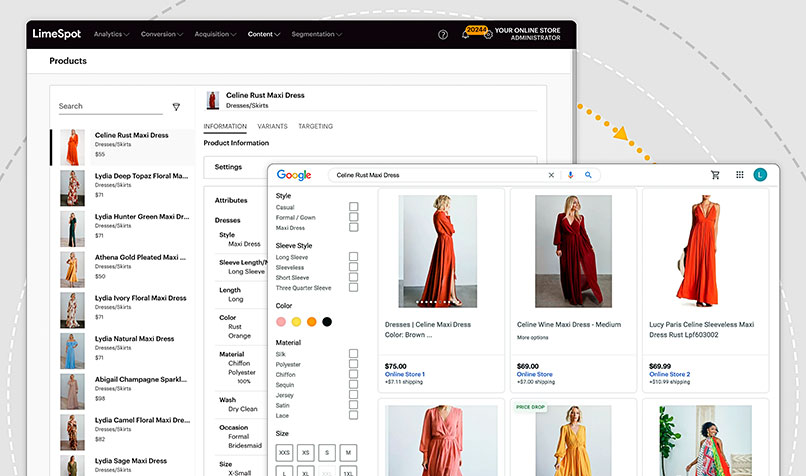Expand the Analytics menu
The height and width of the screenshot is (476, 806).
pos(111,34)
